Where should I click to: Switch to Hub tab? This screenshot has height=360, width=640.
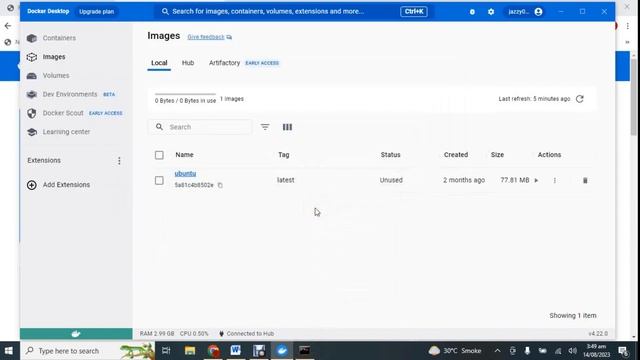[188, 63]
